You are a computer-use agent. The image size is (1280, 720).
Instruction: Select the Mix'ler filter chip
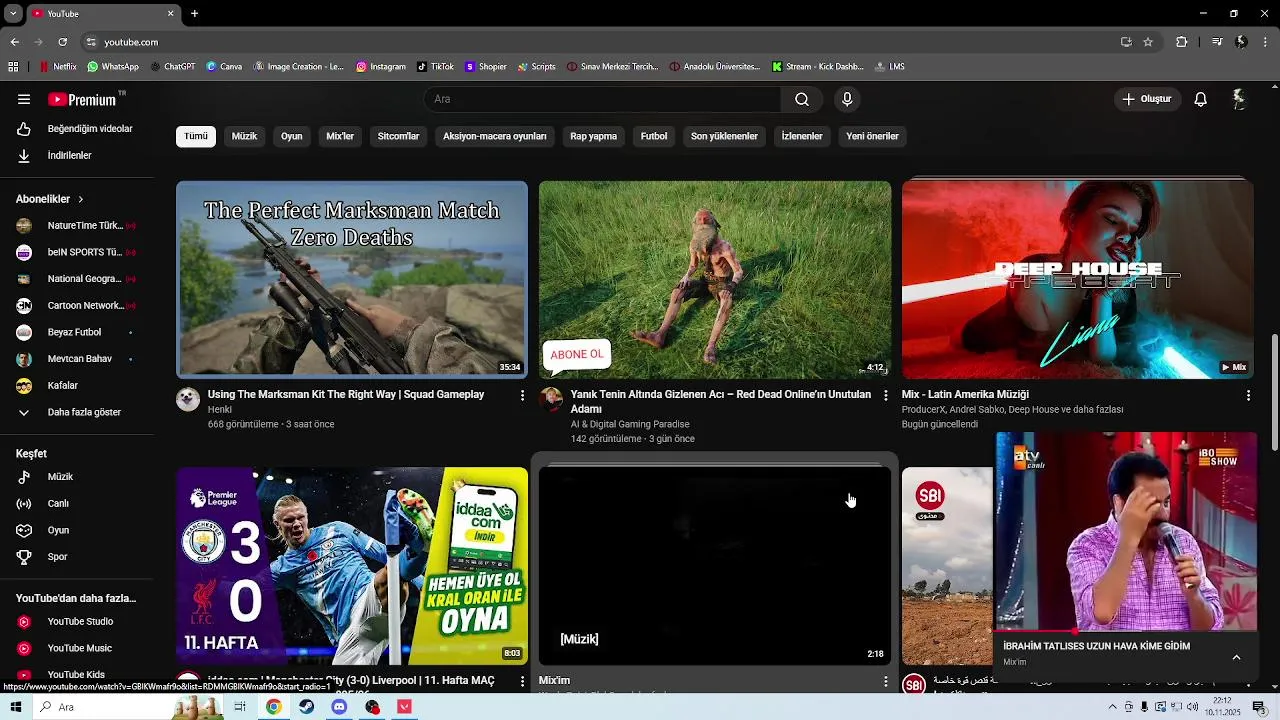[x=340, y=136]
